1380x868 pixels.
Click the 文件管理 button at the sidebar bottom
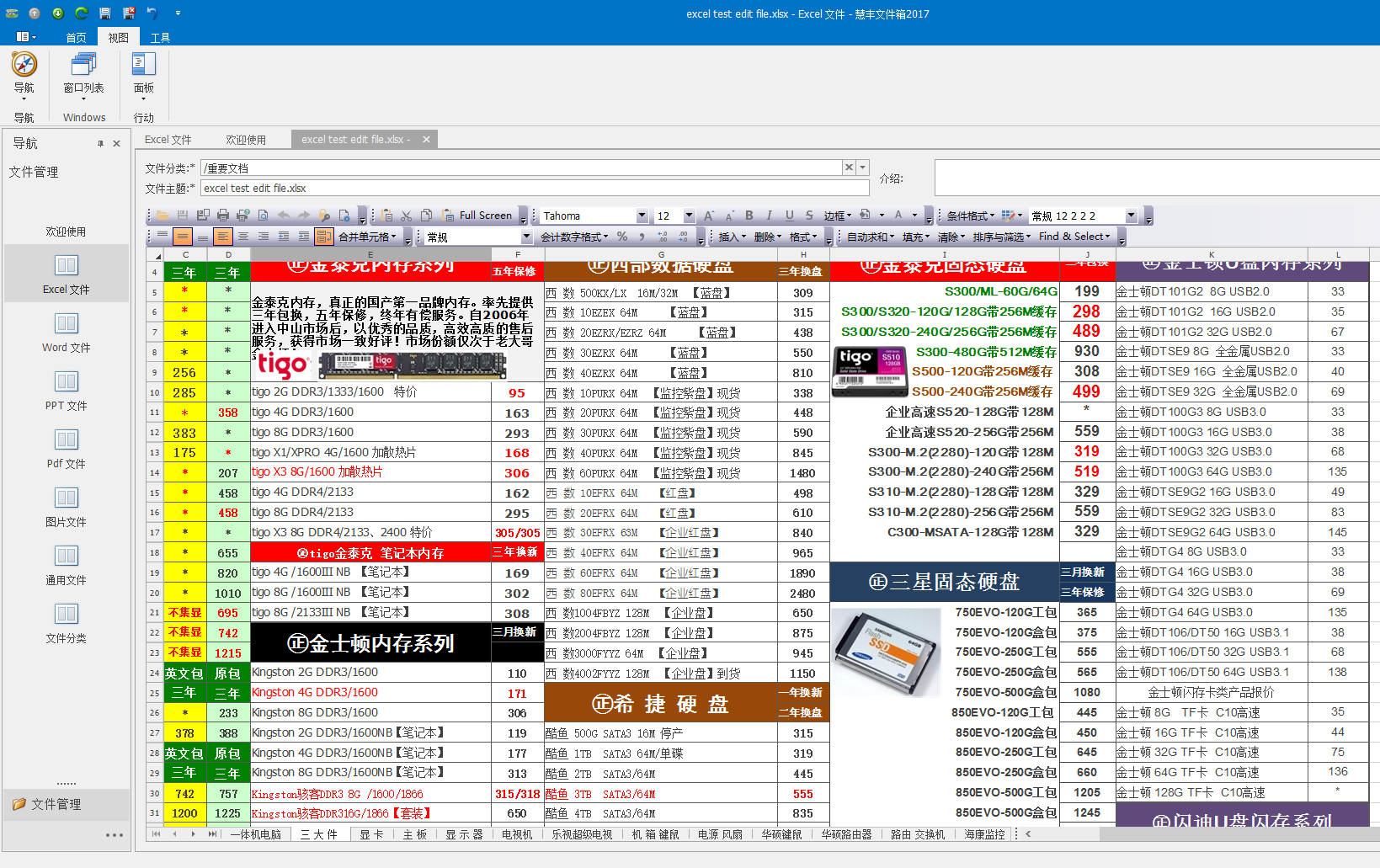point(67,804)
